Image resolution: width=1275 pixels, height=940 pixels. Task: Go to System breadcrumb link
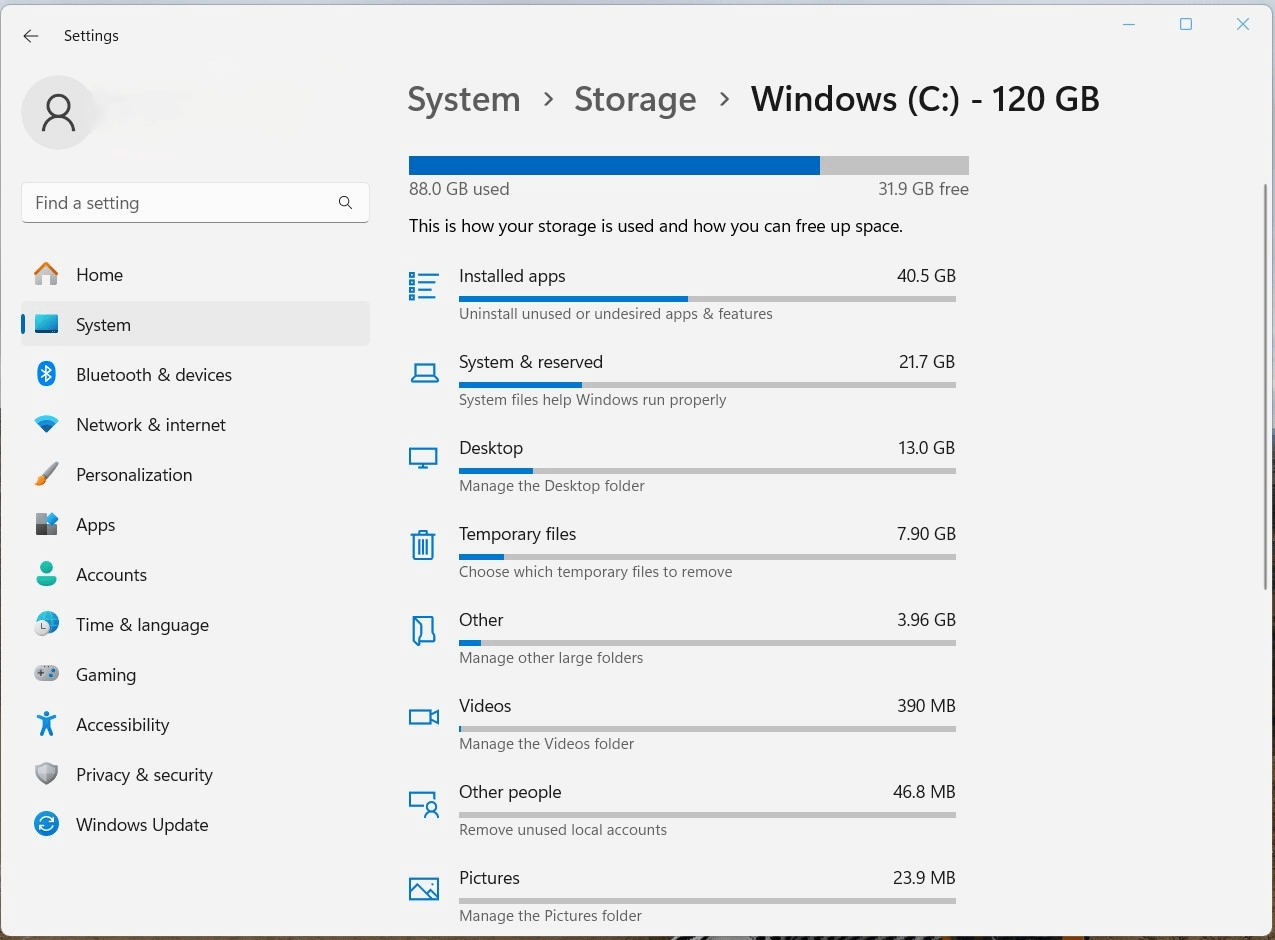[x=464, y=99]
